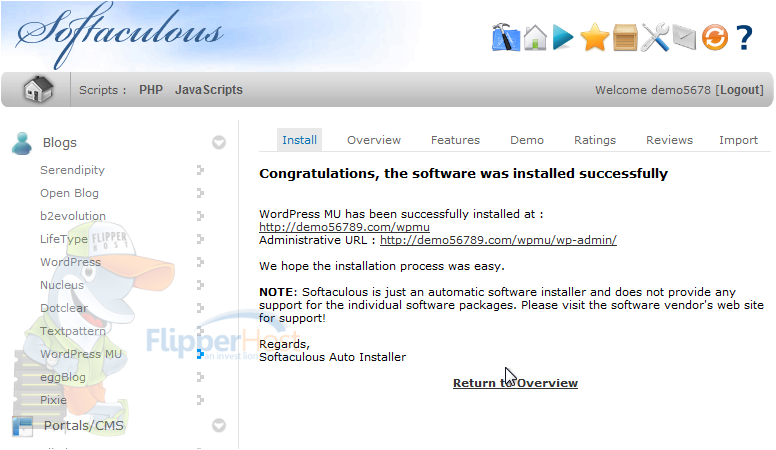Image resolution: width=776 pixels, height=450 pixels.
Task: Open the control panel hammer icon
Action: pos(506,37)
